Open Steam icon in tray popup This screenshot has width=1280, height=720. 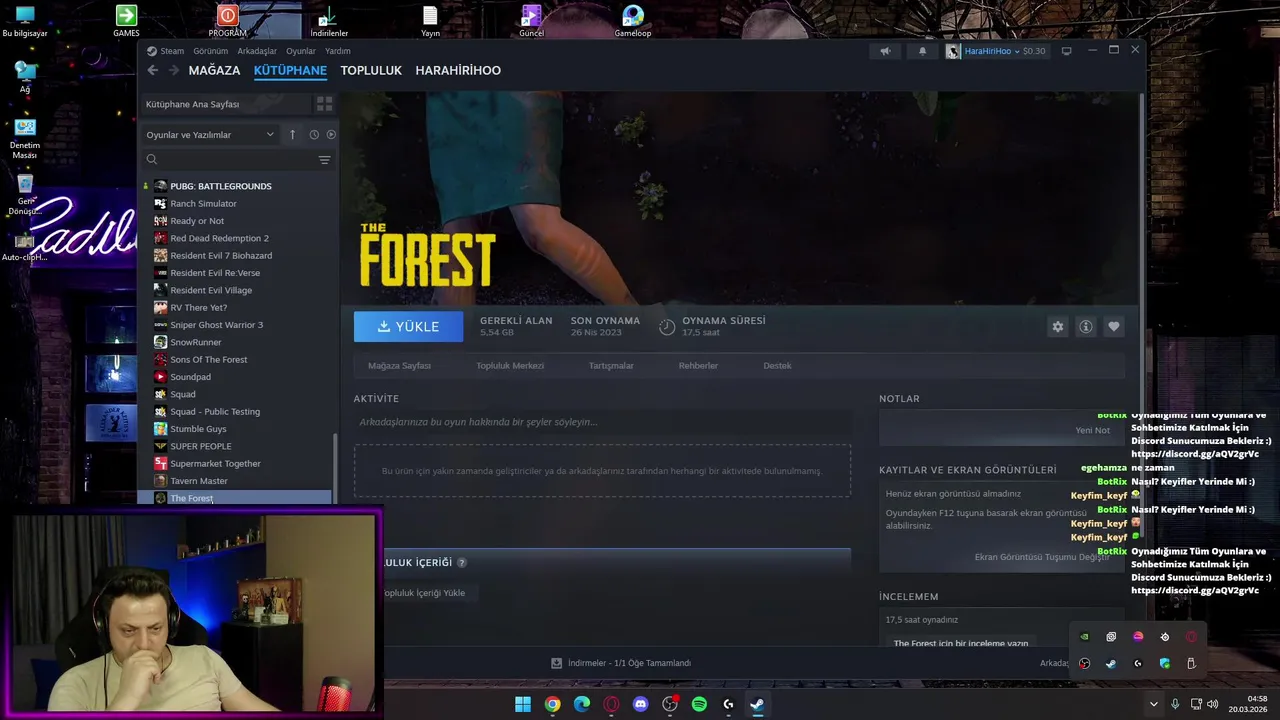click(1111, 664)
